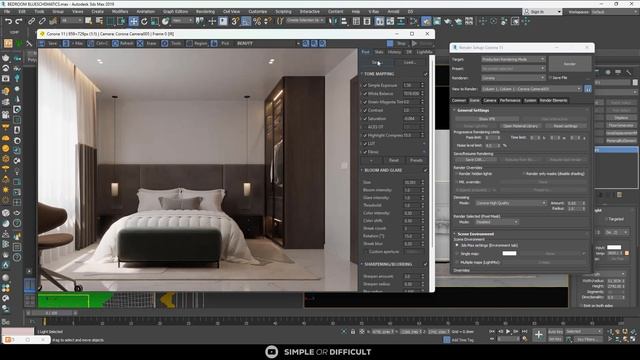
Task: Click the Selection Lock toggle padlock in status bar
Action: (353, 332)
